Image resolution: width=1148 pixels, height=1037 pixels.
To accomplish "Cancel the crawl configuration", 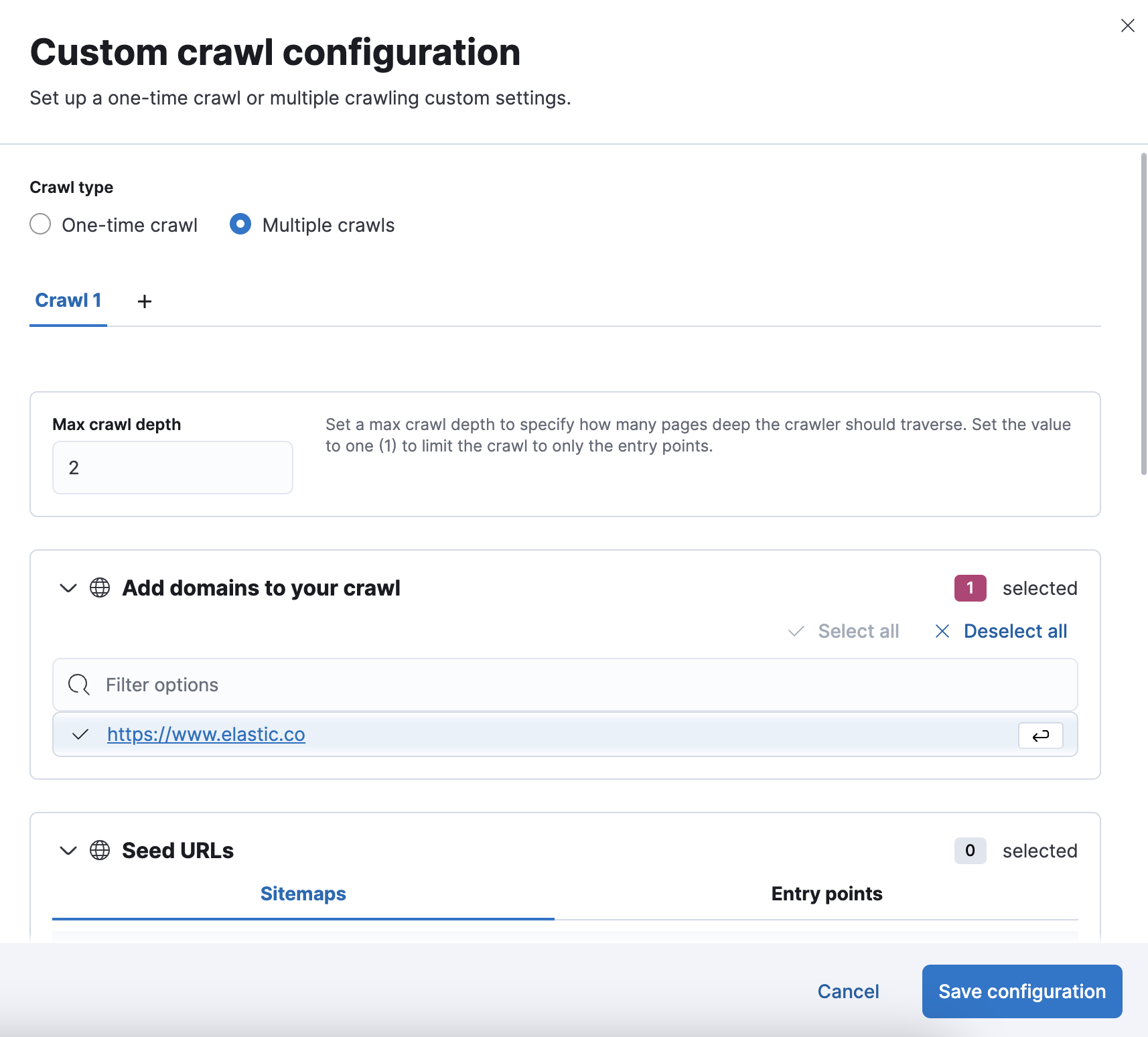I will pyautogui.click(x=848, y=991).
